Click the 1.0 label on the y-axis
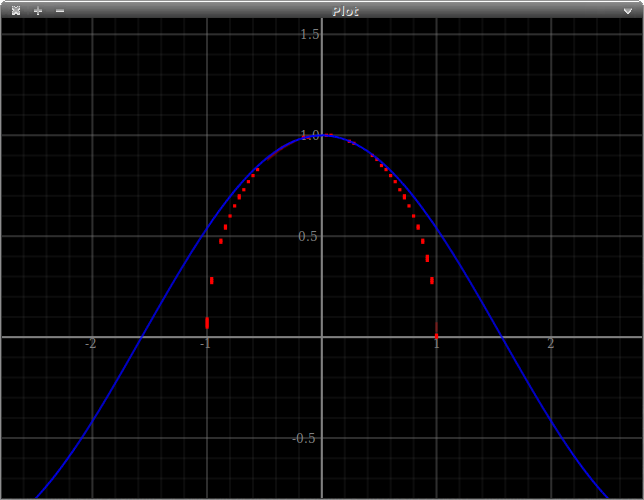644x500 pixels. coord(311,135)
